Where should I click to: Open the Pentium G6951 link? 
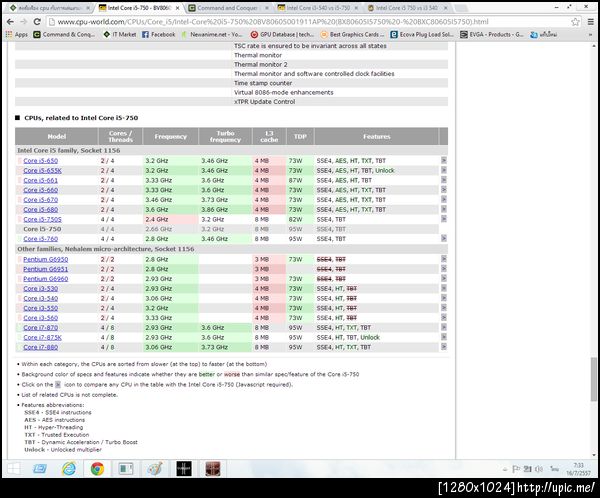click(46, 269)
